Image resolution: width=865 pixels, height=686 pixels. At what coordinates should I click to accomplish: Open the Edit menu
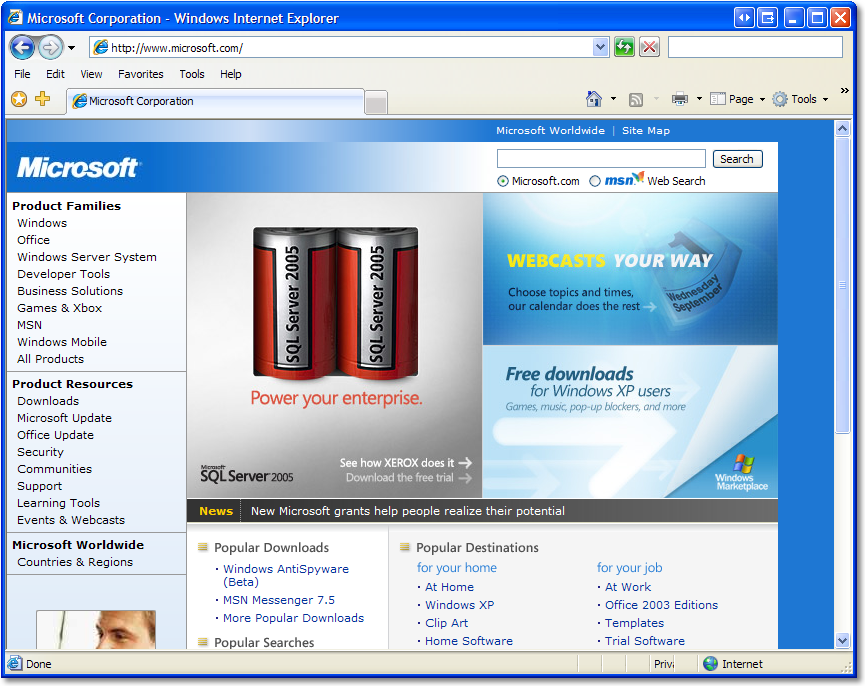click(55, 74)
